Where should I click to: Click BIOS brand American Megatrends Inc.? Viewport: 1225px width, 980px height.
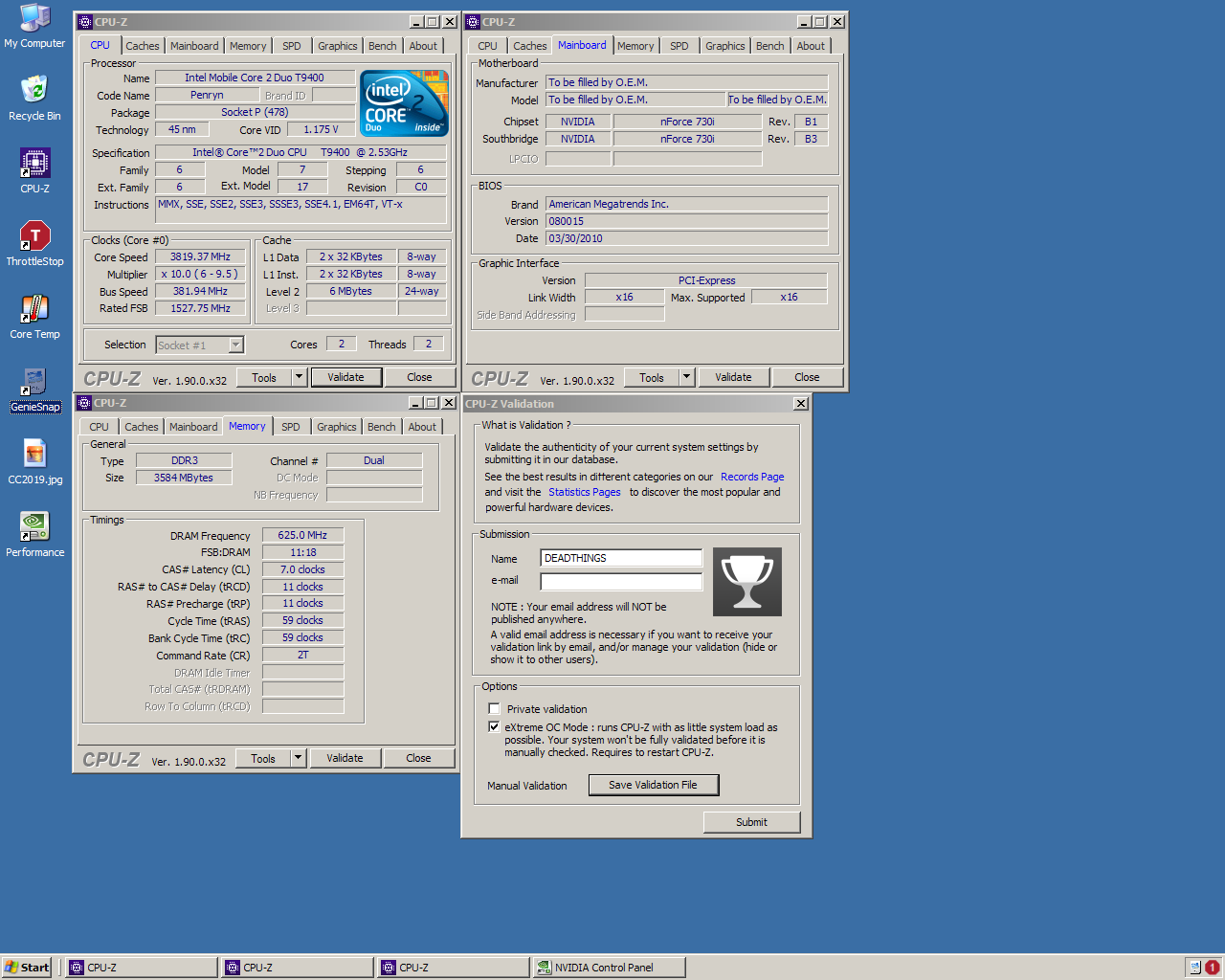686,204
